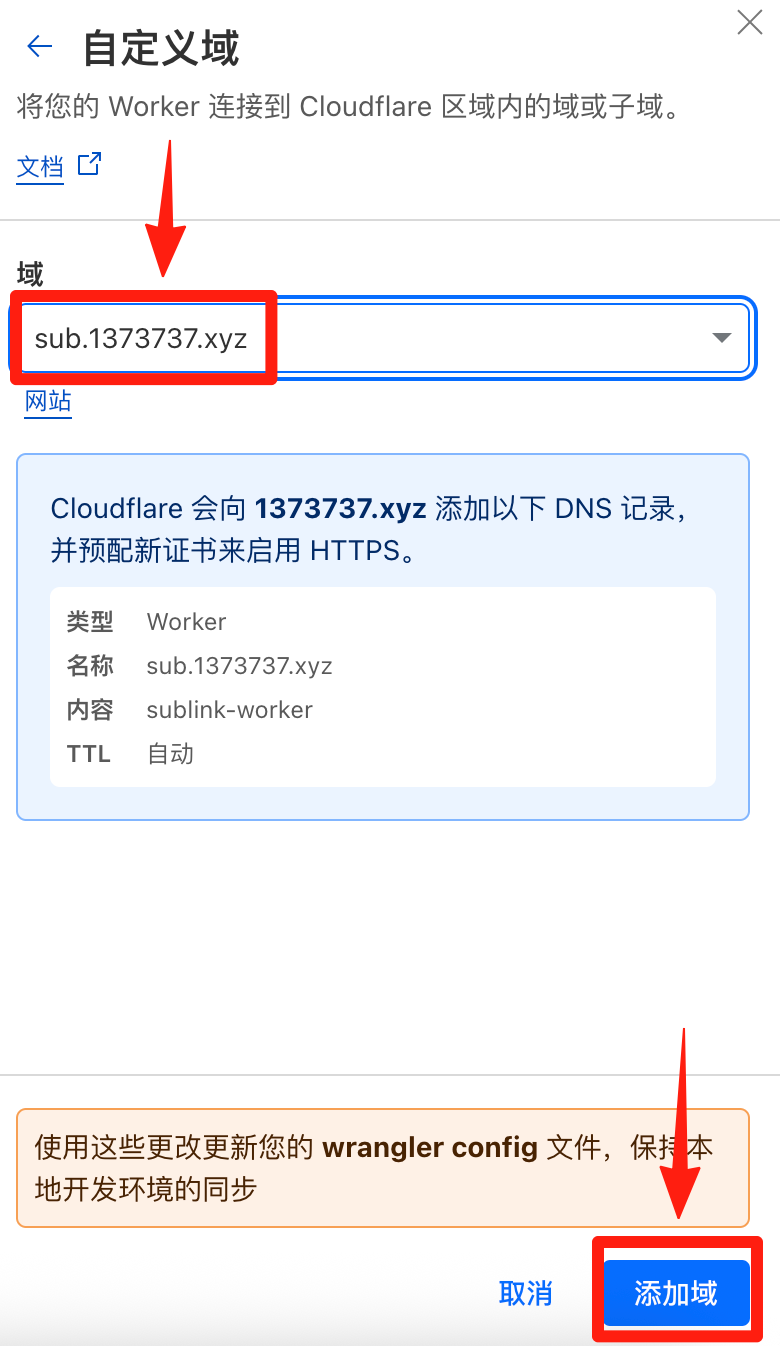Select the 自定义域 heading text
This screenshot has width=780, height=1346.
pyautogui.click(x=161, y=48)
